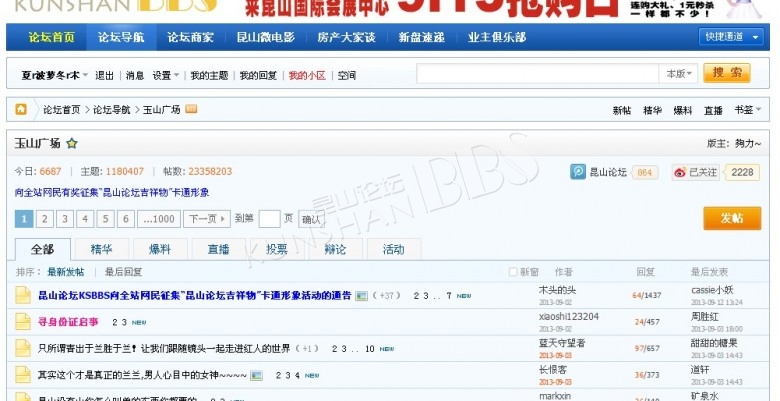Image resolution: width=780 pixels, height=401 pixels.
Task: Open the 寻身份证启事 thread link
Action: (68, 322)
